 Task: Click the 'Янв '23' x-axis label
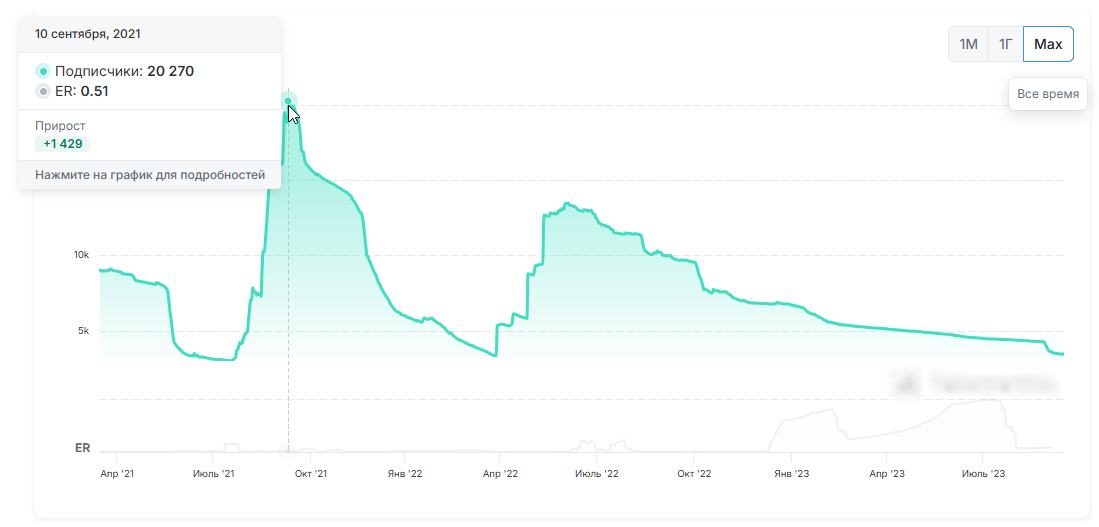click(x=791, y=473)
